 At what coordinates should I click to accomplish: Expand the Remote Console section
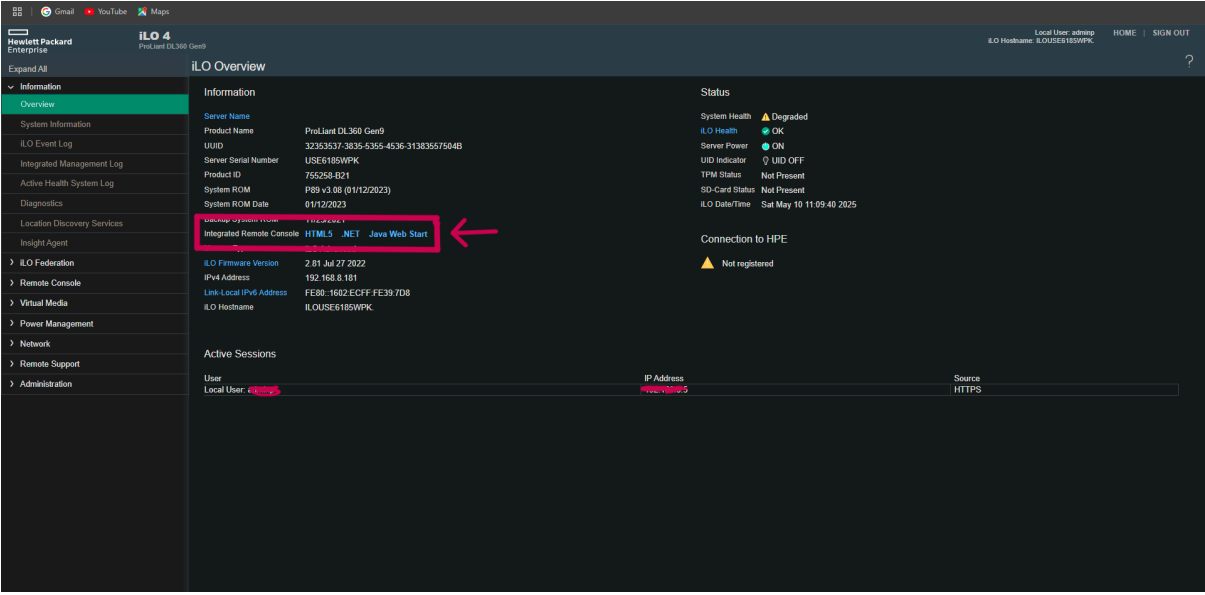click(11, 283)
